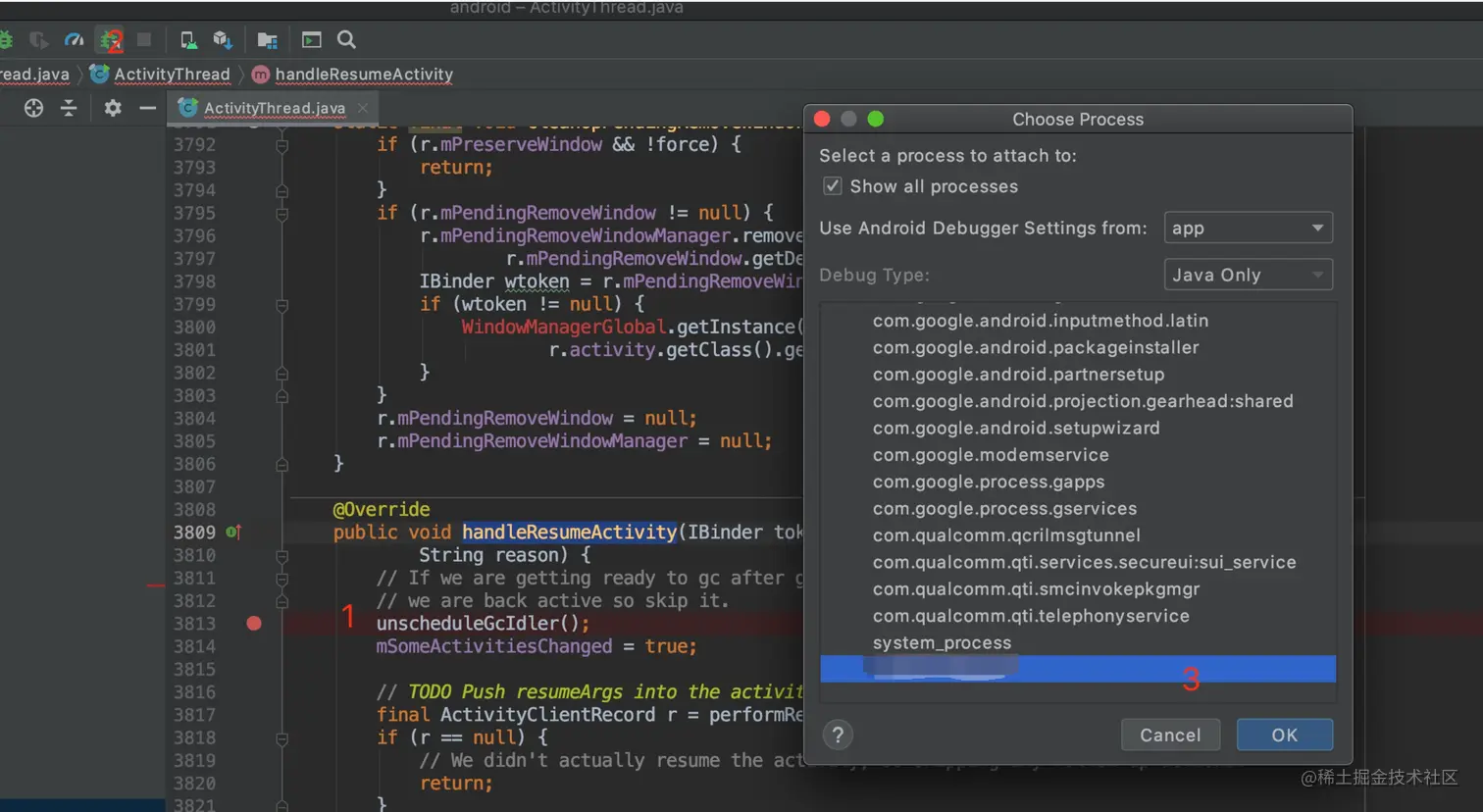Select com.google.android.packageinstaller process
This screenshot has height=812, width=1483.
coord(1078,347)
